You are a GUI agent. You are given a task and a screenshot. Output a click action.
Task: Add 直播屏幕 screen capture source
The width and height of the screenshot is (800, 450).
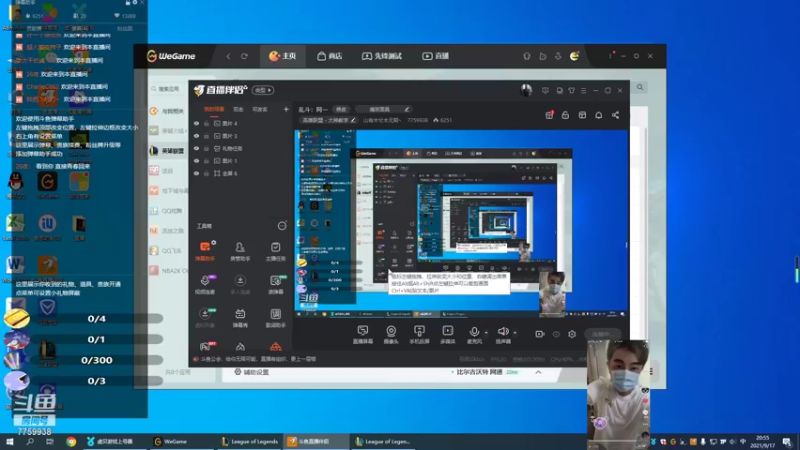point(363,335)
